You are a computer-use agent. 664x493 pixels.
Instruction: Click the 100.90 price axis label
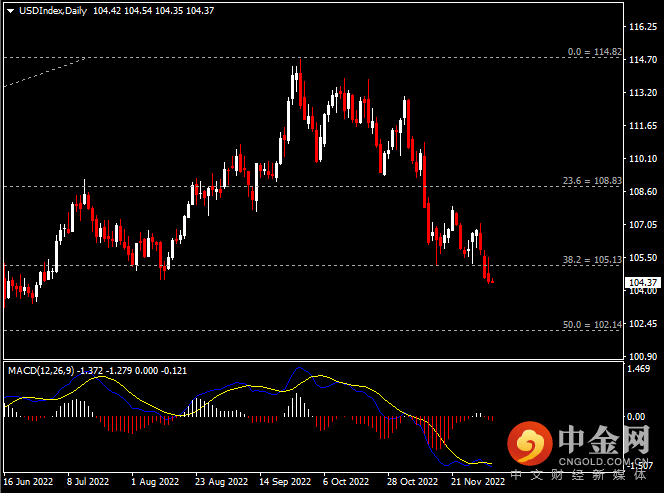641,357
